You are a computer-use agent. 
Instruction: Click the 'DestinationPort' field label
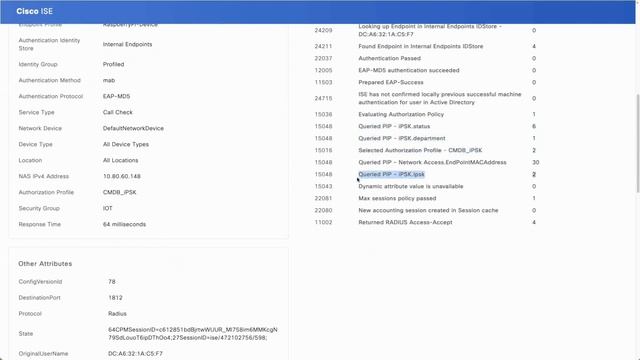tap(39, 298)
